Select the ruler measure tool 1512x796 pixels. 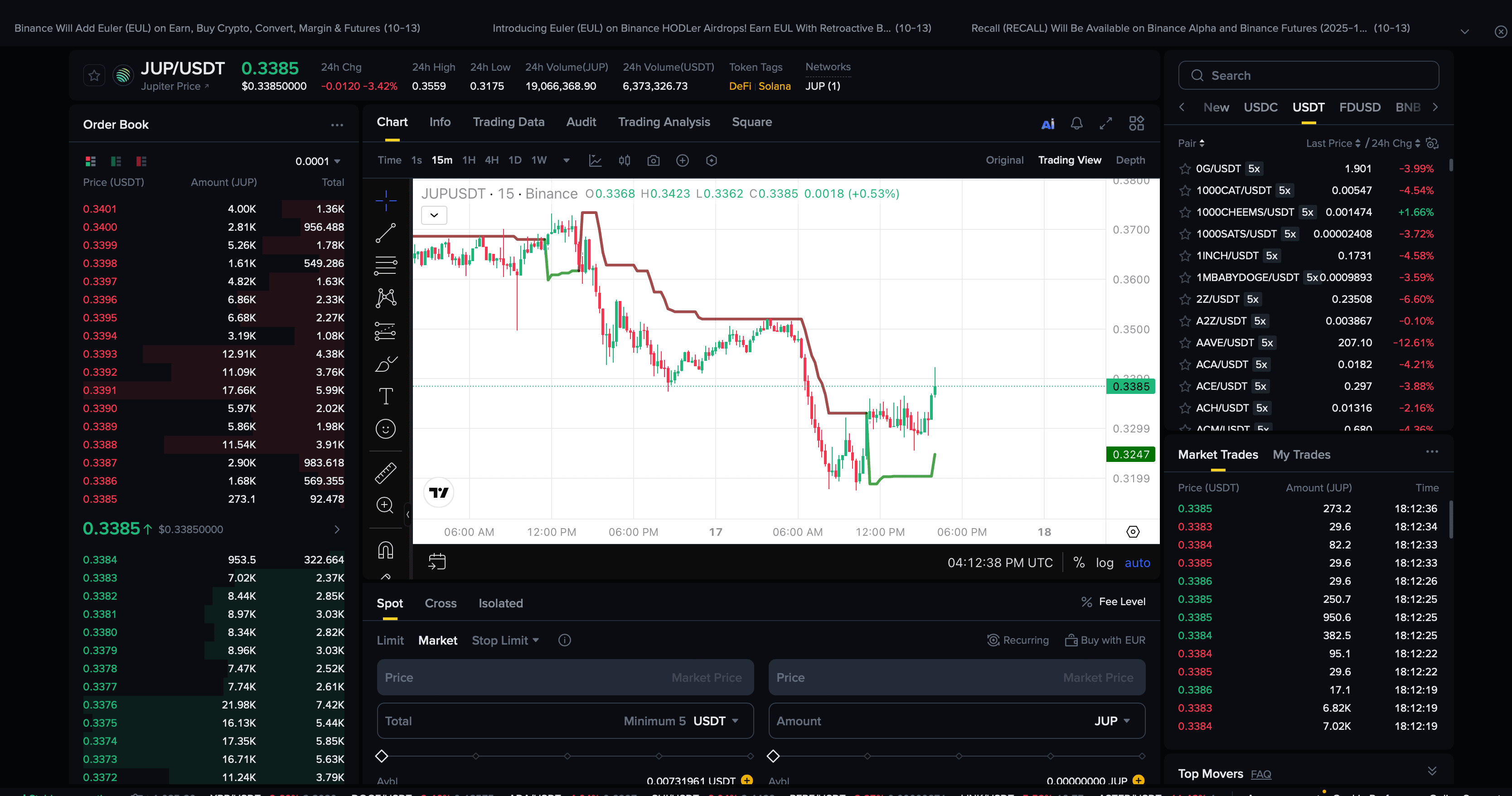[x=386, y=473]
